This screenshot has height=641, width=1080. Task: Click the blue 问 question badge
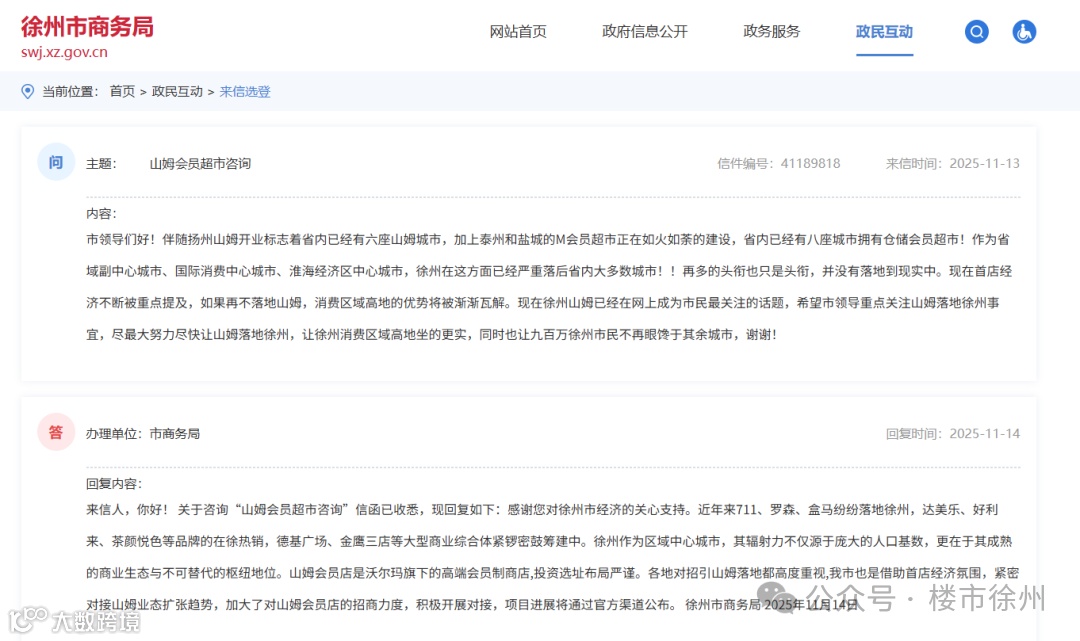(x=56, y=162)
